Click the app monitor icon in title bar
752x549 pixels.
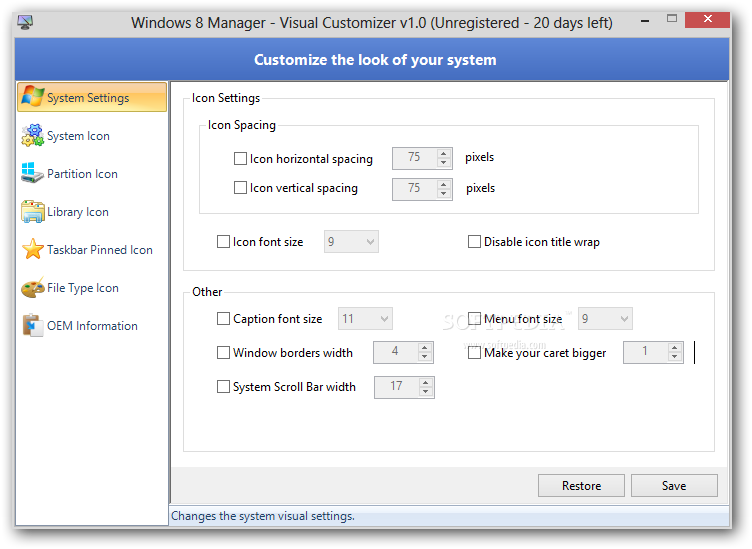tap(25, 22)
